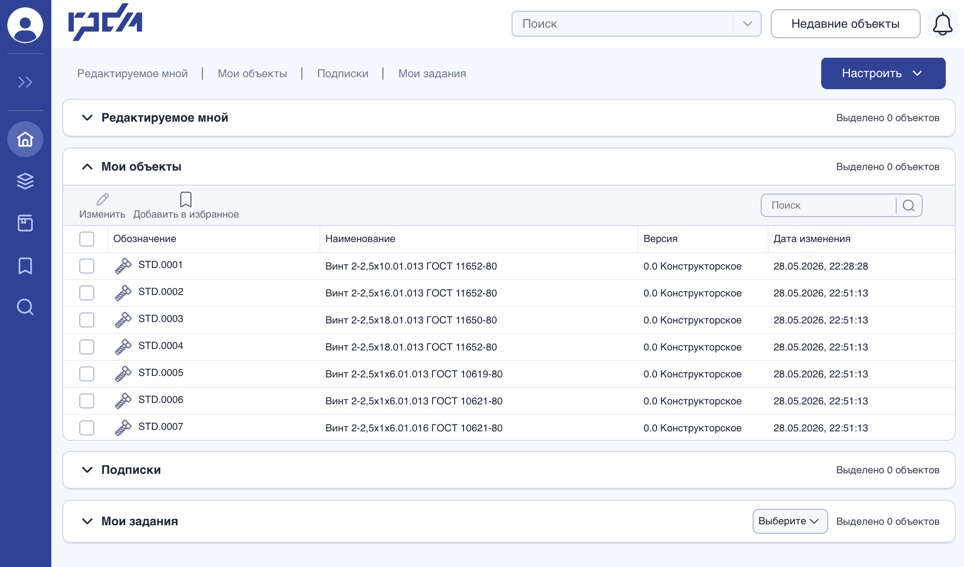Sort by Наименование column header
The width and height of the screenshot is (964, 567).
[x=360, y=239]
